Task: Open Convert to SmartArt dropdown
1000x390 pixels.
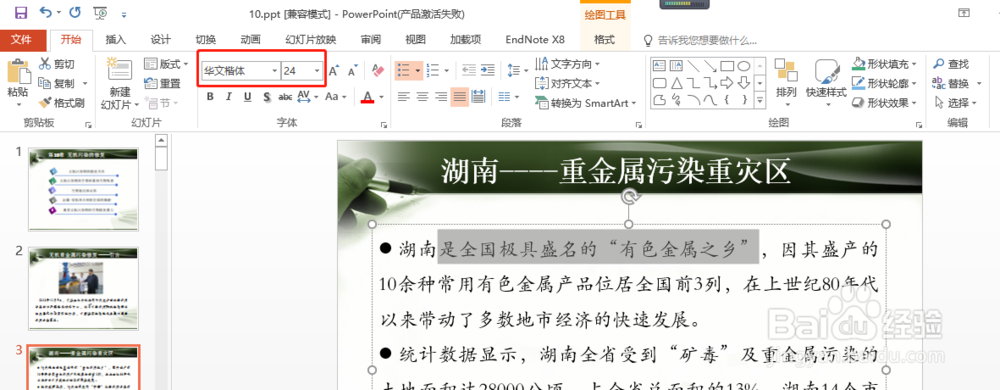Action: (x=585, y=103)
